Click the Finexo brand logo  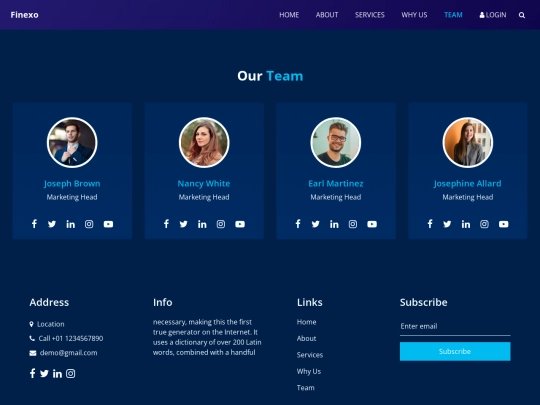24,15
